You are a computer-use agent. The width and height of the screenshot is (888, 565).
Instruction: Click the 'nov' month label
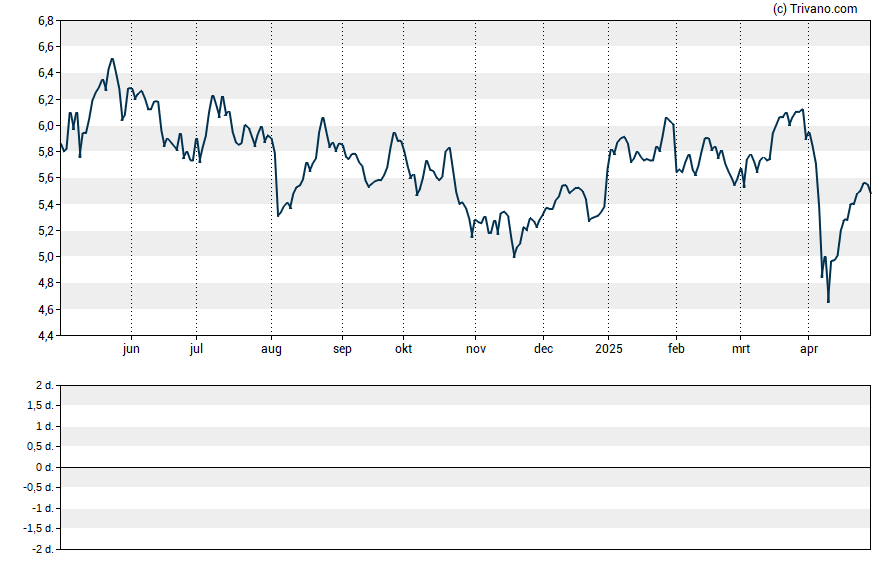pos(476,349)
